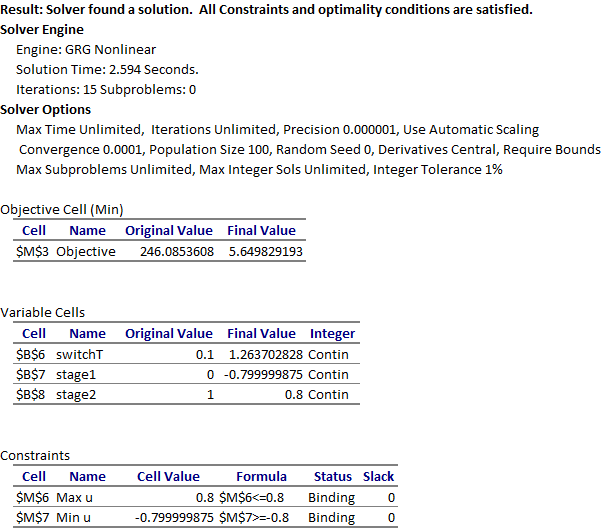Click the Integer column header
Viewport: 606px width, 530px height.
[x=332, y=334]
